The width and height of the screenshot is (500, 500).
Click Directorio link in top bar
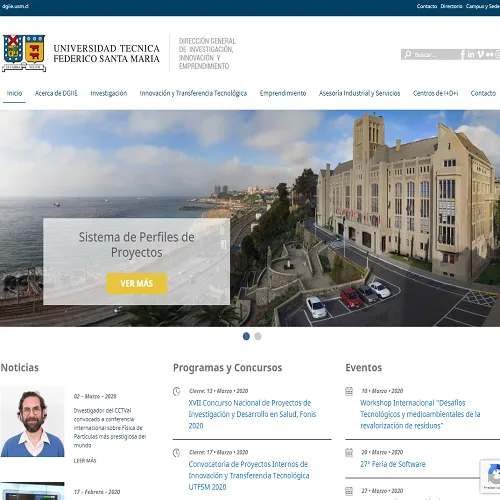(x=451, y=6)
